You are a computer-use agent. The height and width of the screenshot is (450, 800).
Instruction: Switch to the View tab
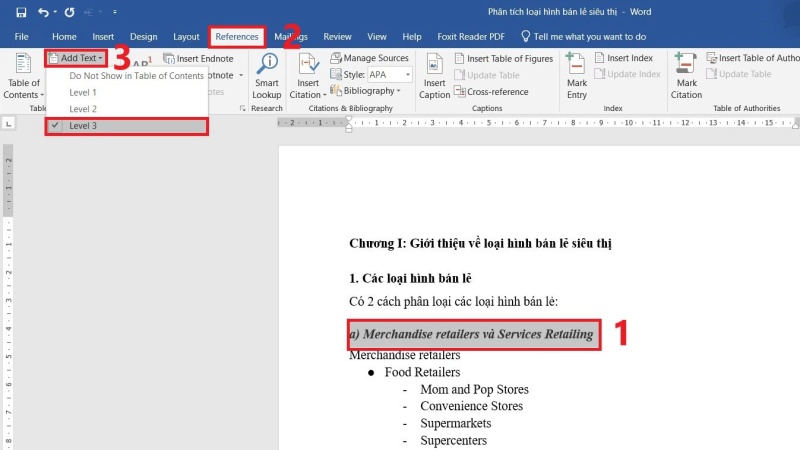[x=377, y=37]
